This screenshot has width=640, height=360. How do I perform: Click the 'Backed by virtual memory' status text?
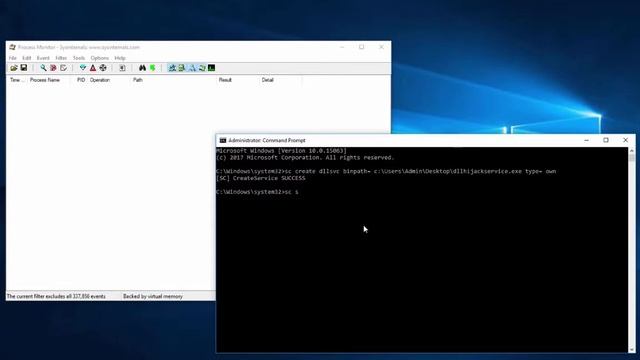153,296
